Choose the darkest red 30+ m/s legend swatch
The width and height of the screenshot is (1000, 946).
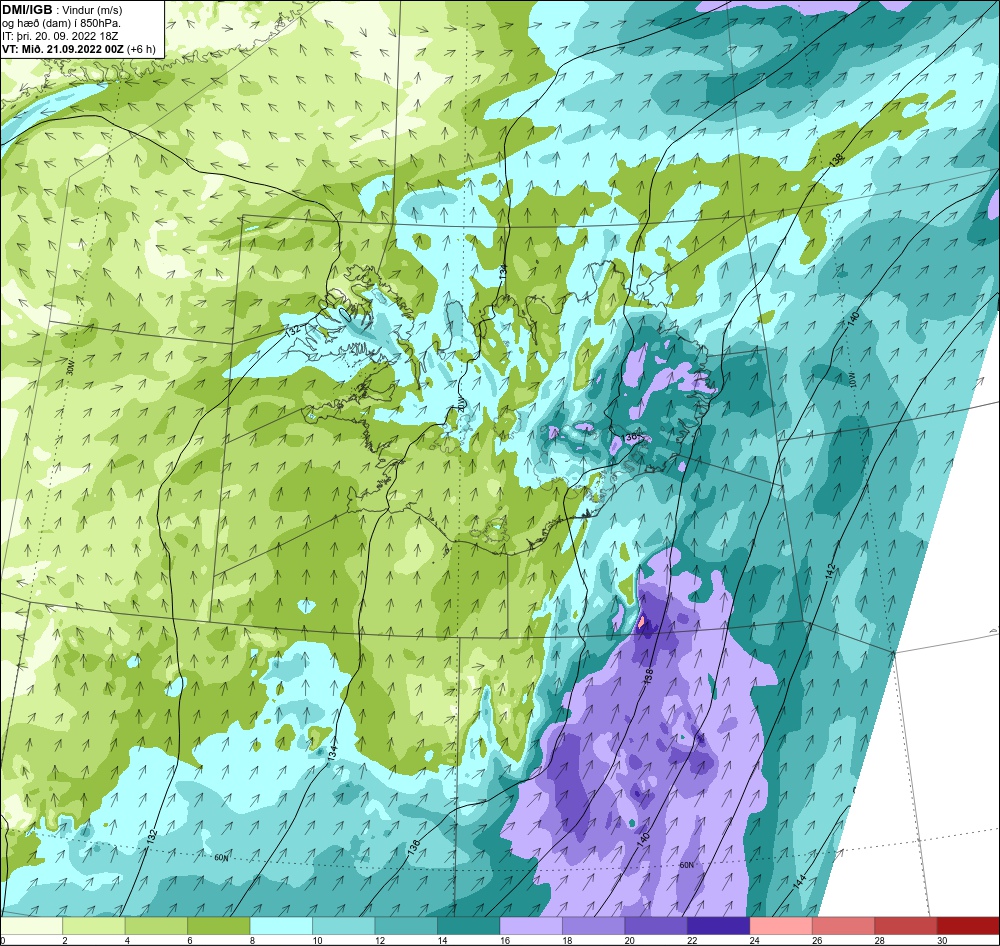point(969,925)
